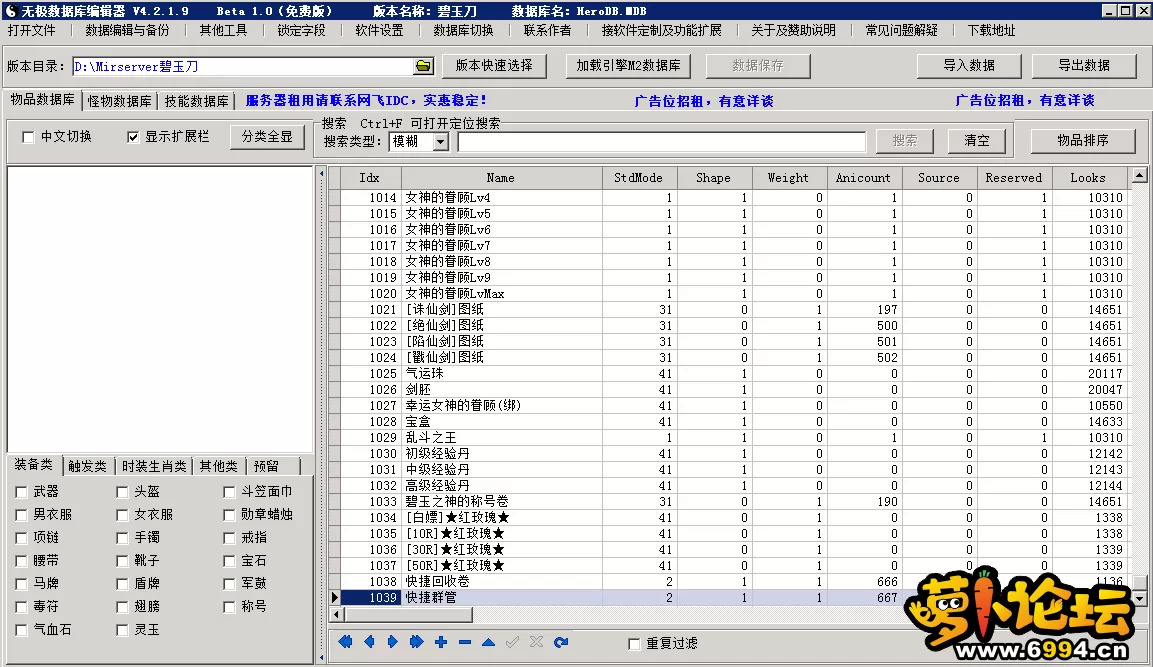Switch to the 触发类 tab
The height and width of the screenshot is (667, 1153).
88,466
